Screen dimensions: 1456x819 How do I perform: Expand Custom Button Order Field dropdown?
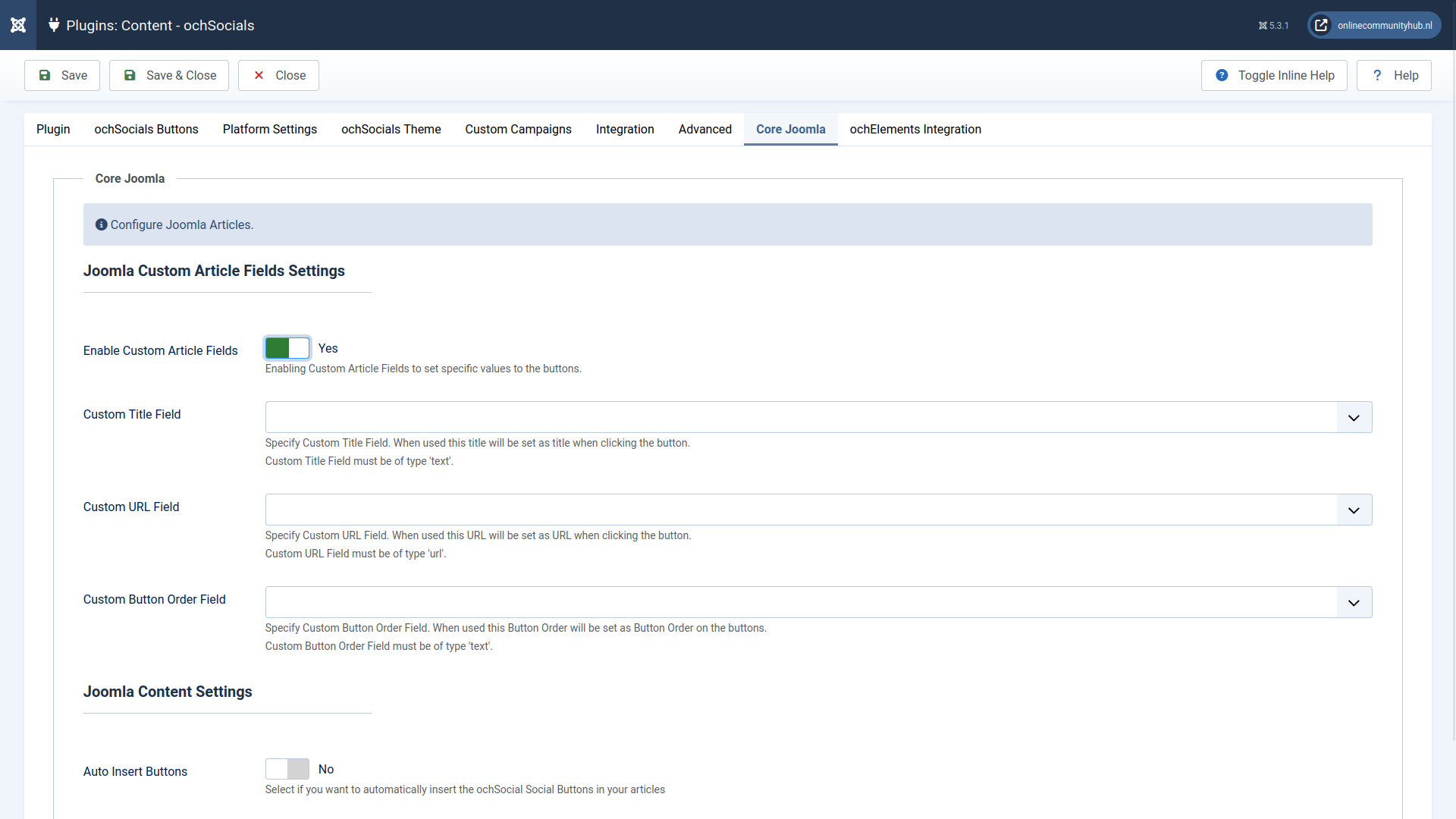point(818,602)
